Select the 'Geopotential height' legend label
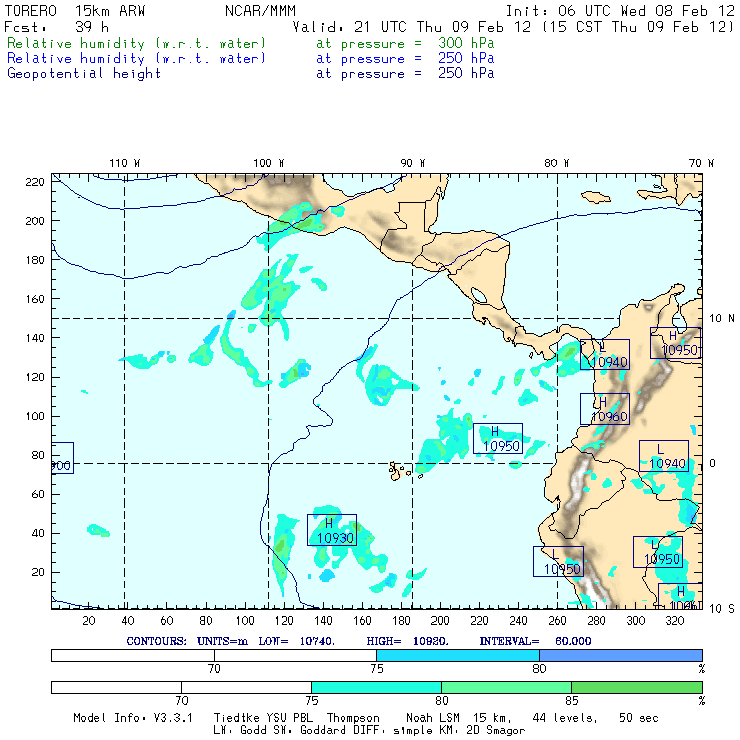740x740 pixels. (x=84, y=74)
